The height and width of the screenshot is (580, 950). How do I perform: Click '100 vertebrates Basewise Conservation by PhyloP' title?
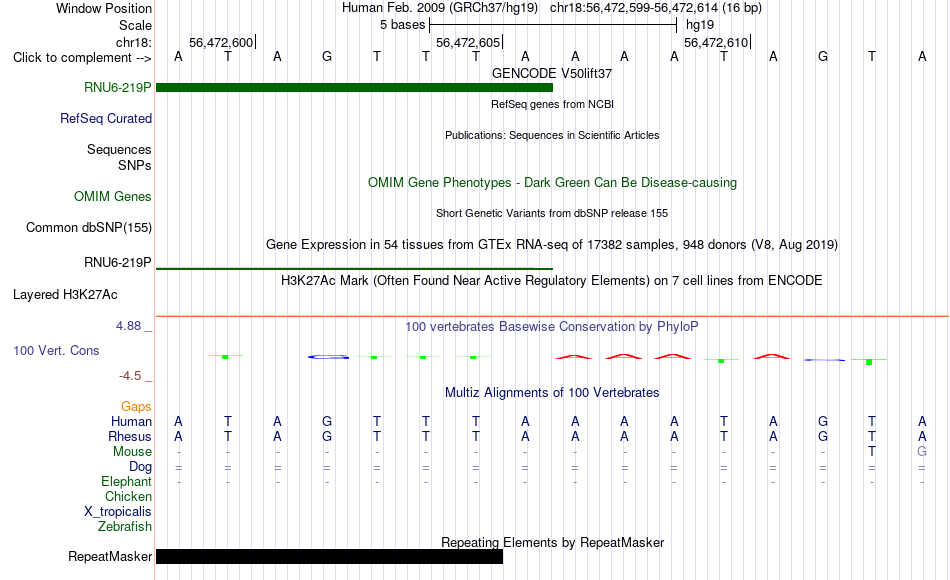(552, 327)
